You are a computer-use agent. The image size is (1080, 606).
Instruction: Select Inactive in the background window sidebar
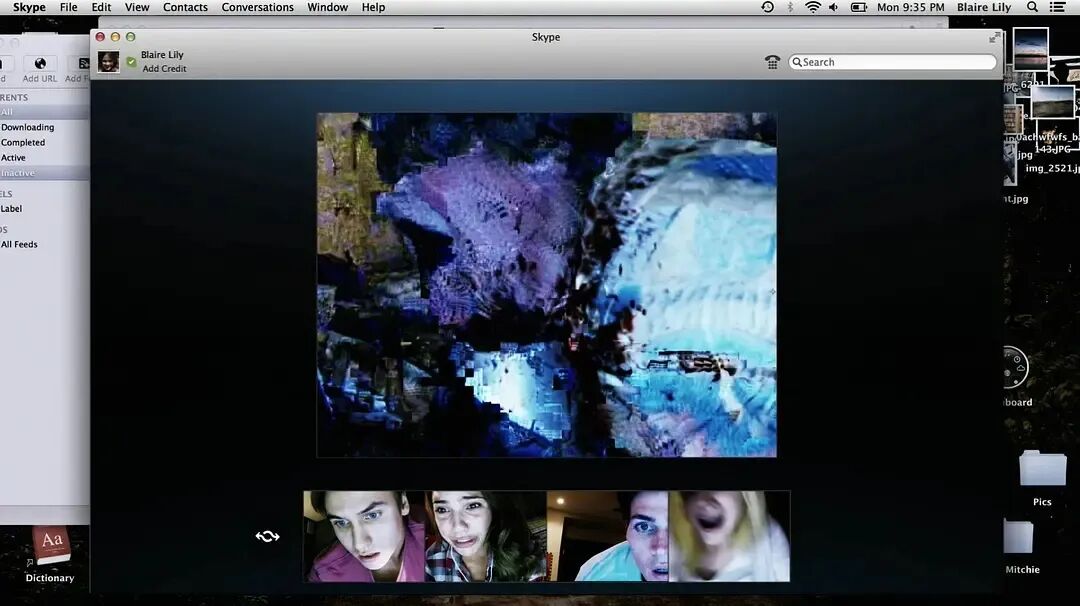[44, 173]
